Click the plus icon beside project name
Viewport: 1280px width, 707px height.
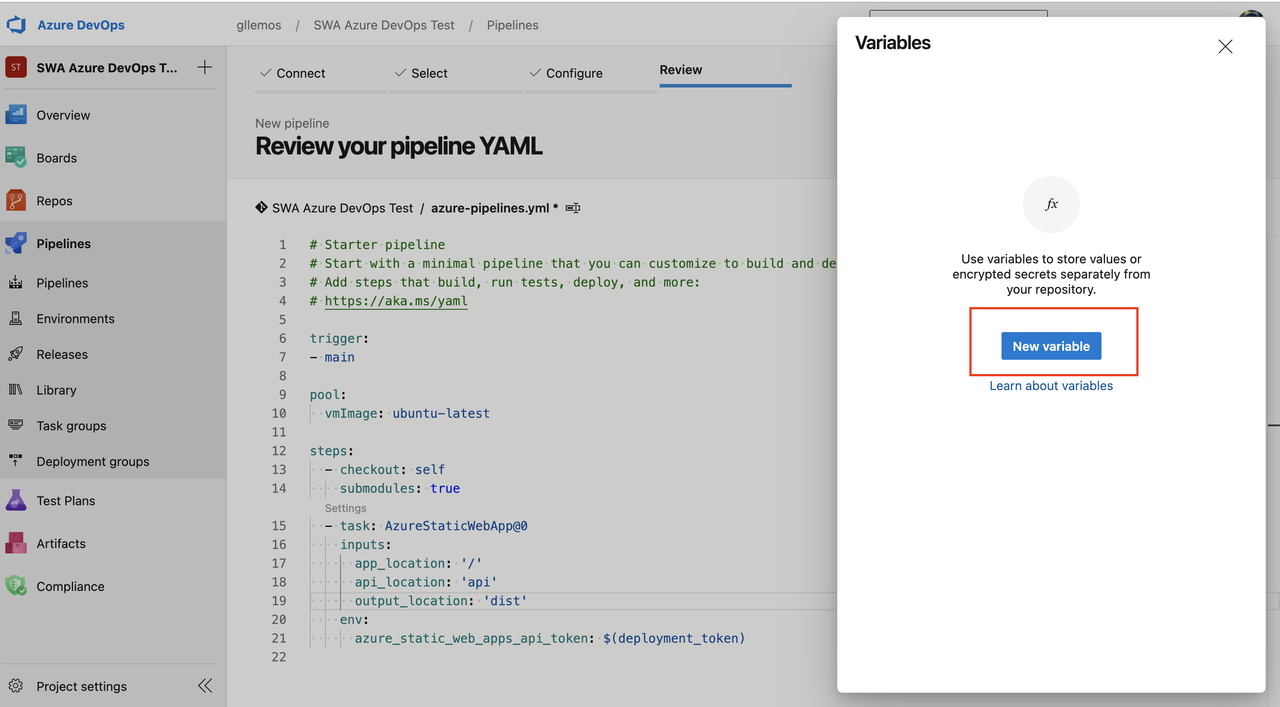click(x=205, y=67)
